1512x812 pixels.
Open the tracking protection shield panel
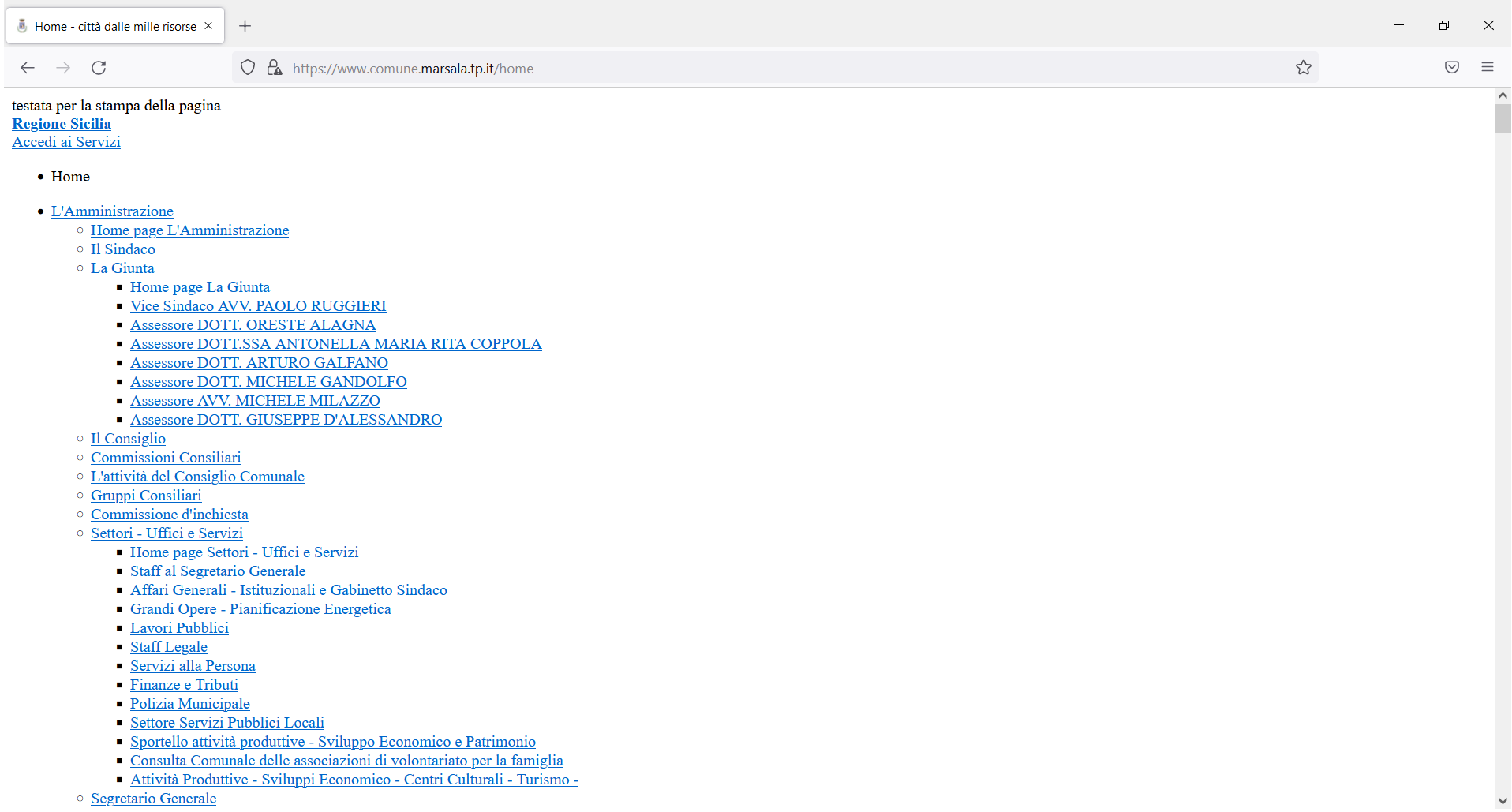pyautogui.click(x=247, y=67)
